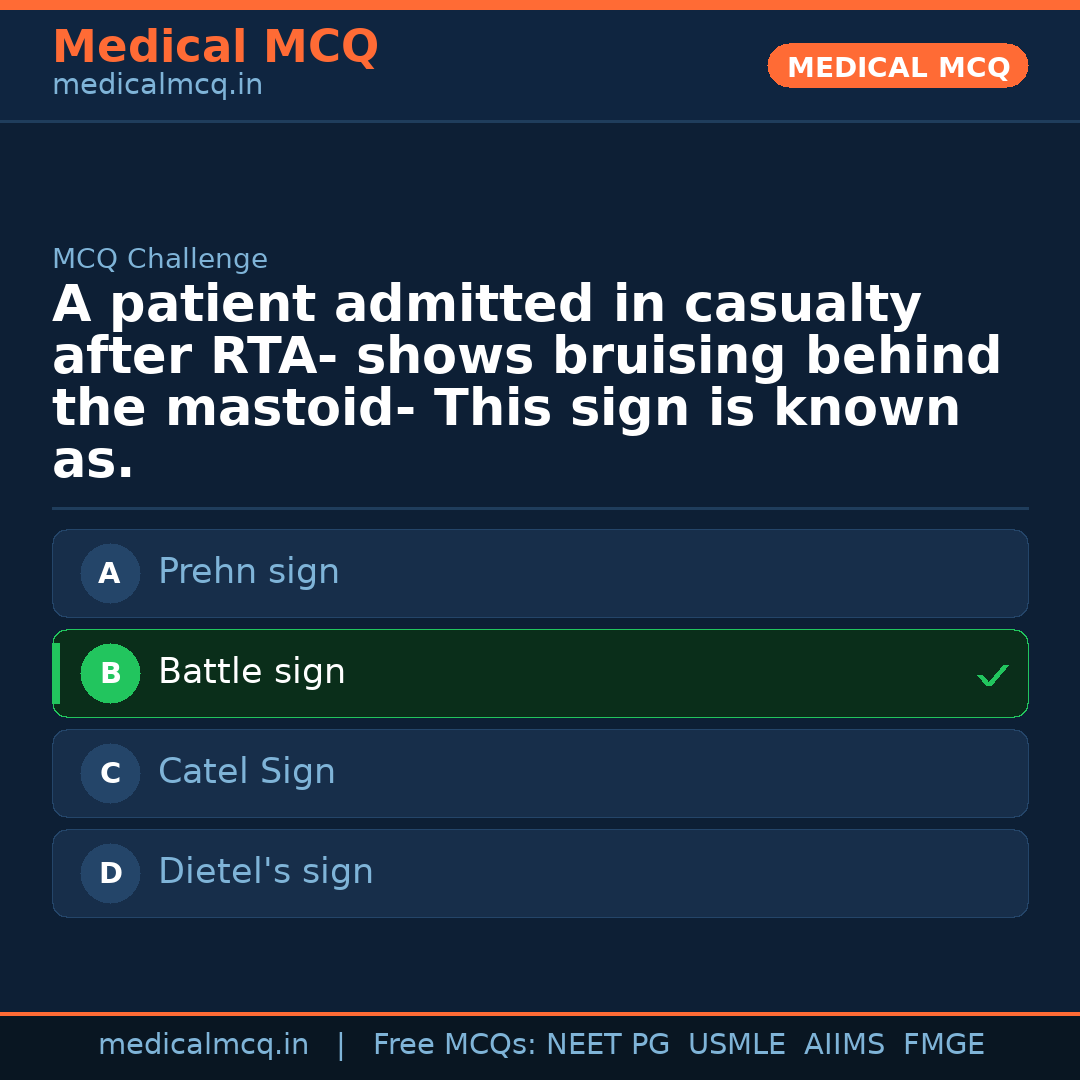
Task: Click FMGE in the footer
Action: 943,1043
